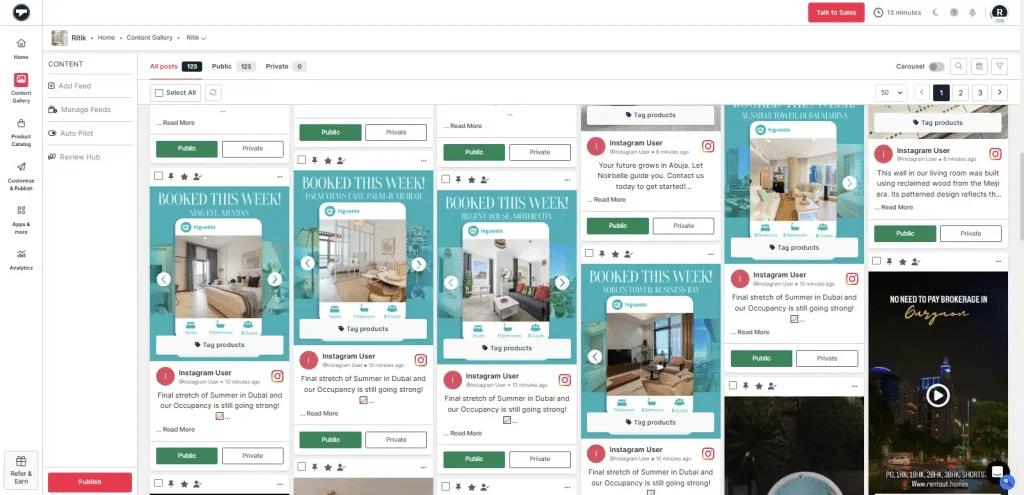Screen dimensions: 1024x495
Task: Open Analytics in the left sidebar
Action: [21, 260]
